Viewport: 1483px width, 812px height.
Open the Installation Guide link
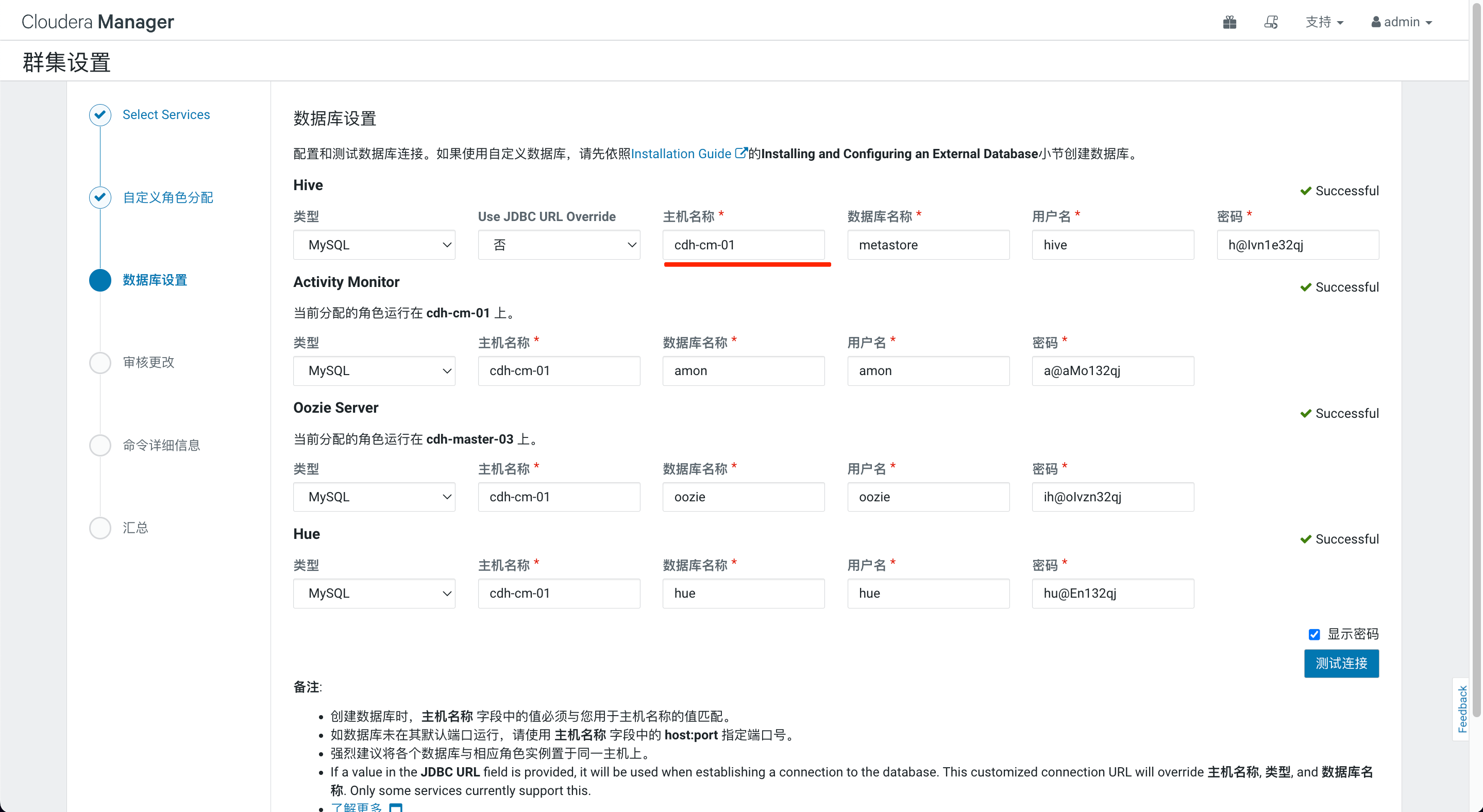(681, 154)
